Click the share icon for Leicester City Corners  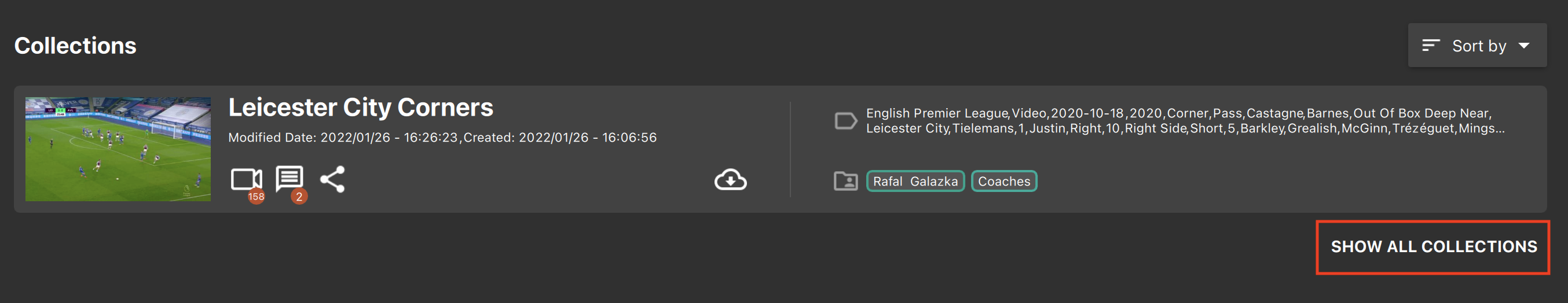coord(332,179)
